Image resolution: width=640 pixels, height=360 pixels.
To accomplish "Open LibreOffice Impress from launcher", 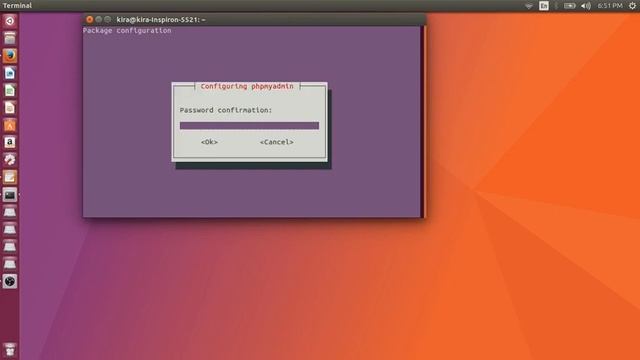I will pos(10,108).
